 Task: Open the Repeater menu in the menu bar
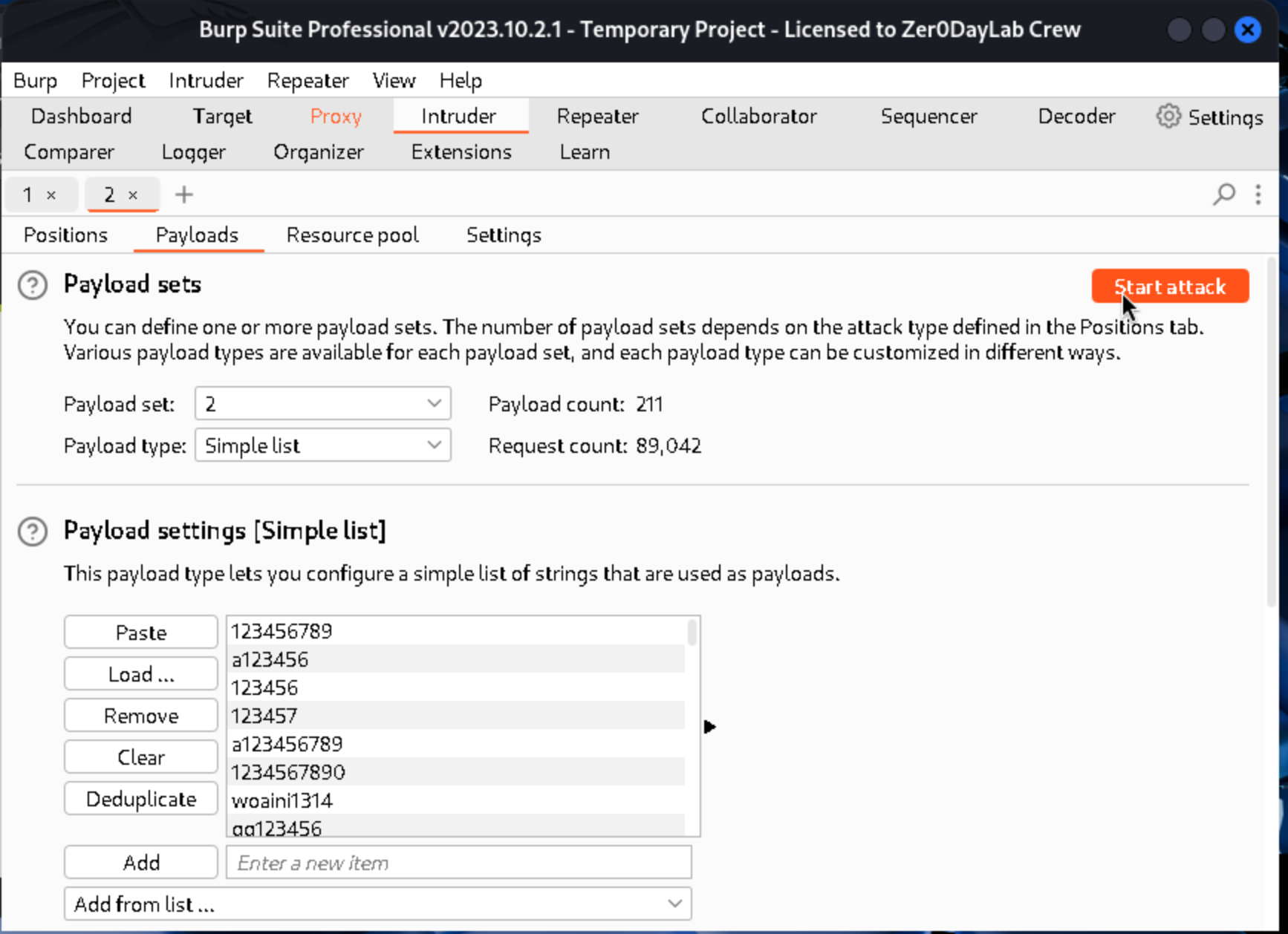pos(308,80)
